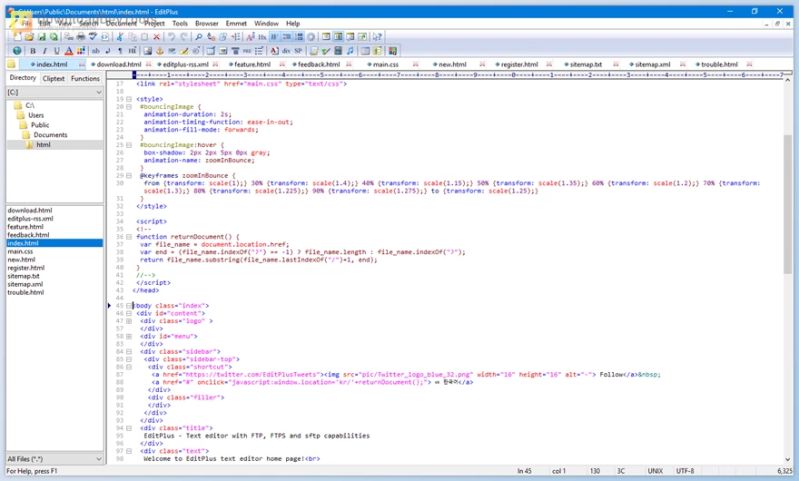799x481 pixels.
Task: Click the music note icon
Action: pyautogui.click(x=350, y=50)
